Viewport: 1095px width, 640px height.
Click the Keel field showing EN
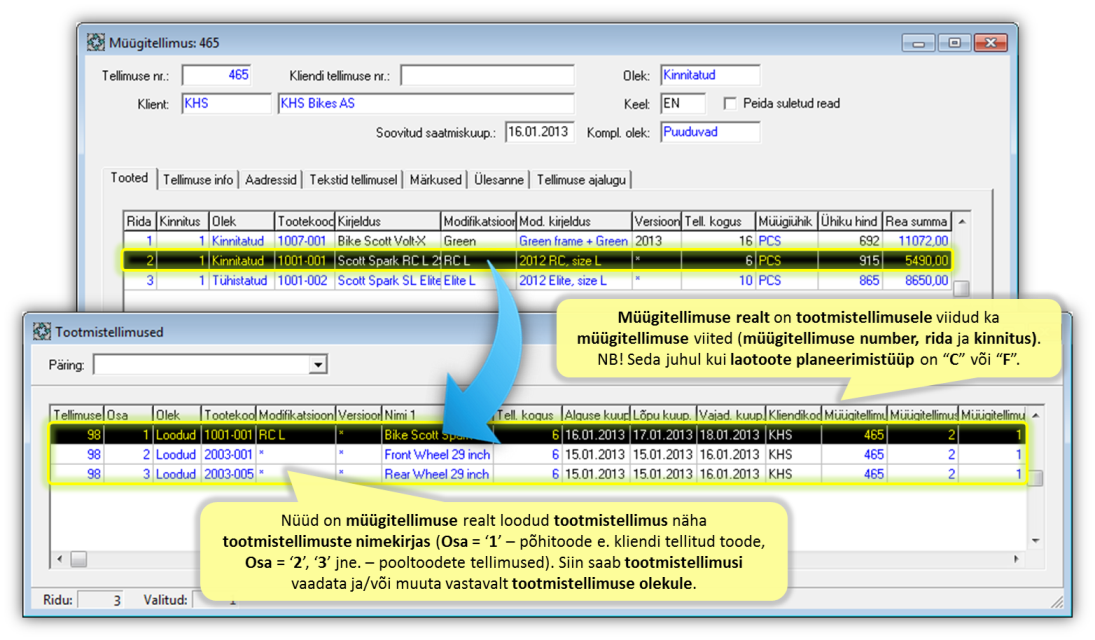[x=682, y=103]
